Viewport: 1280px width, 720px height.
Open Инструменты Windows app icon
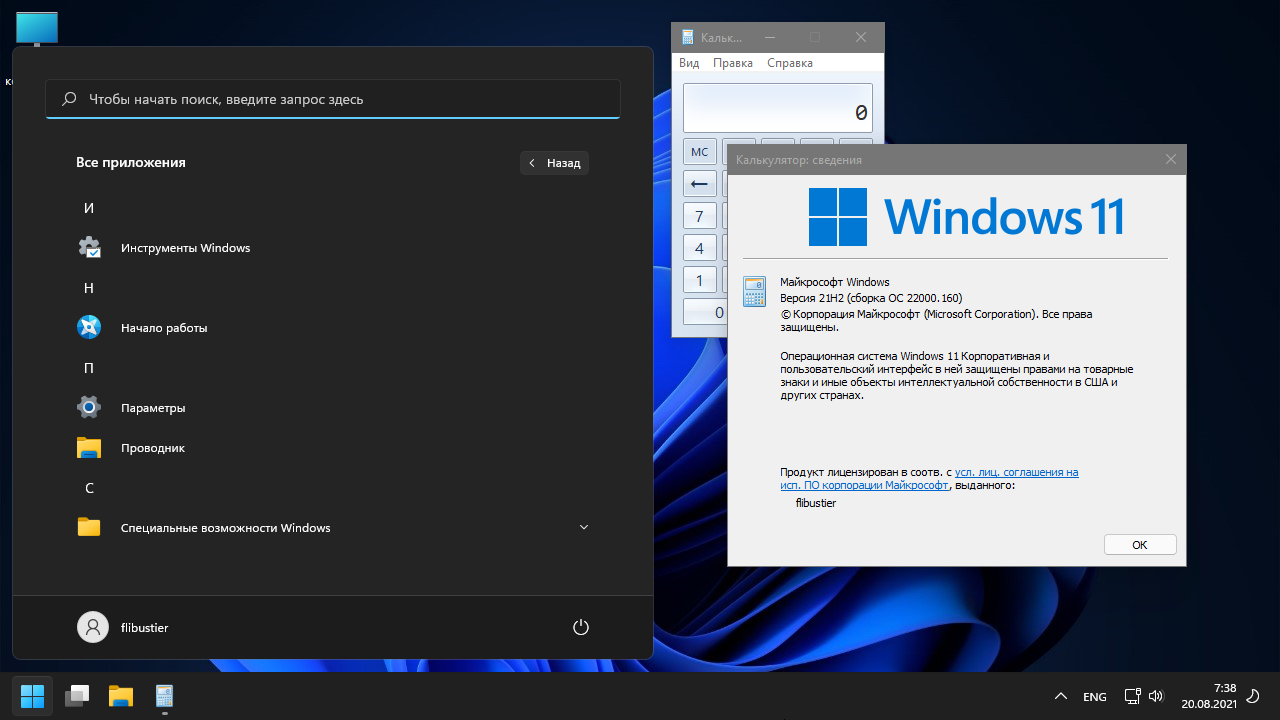pyautogui.click(x=90, y=248)
